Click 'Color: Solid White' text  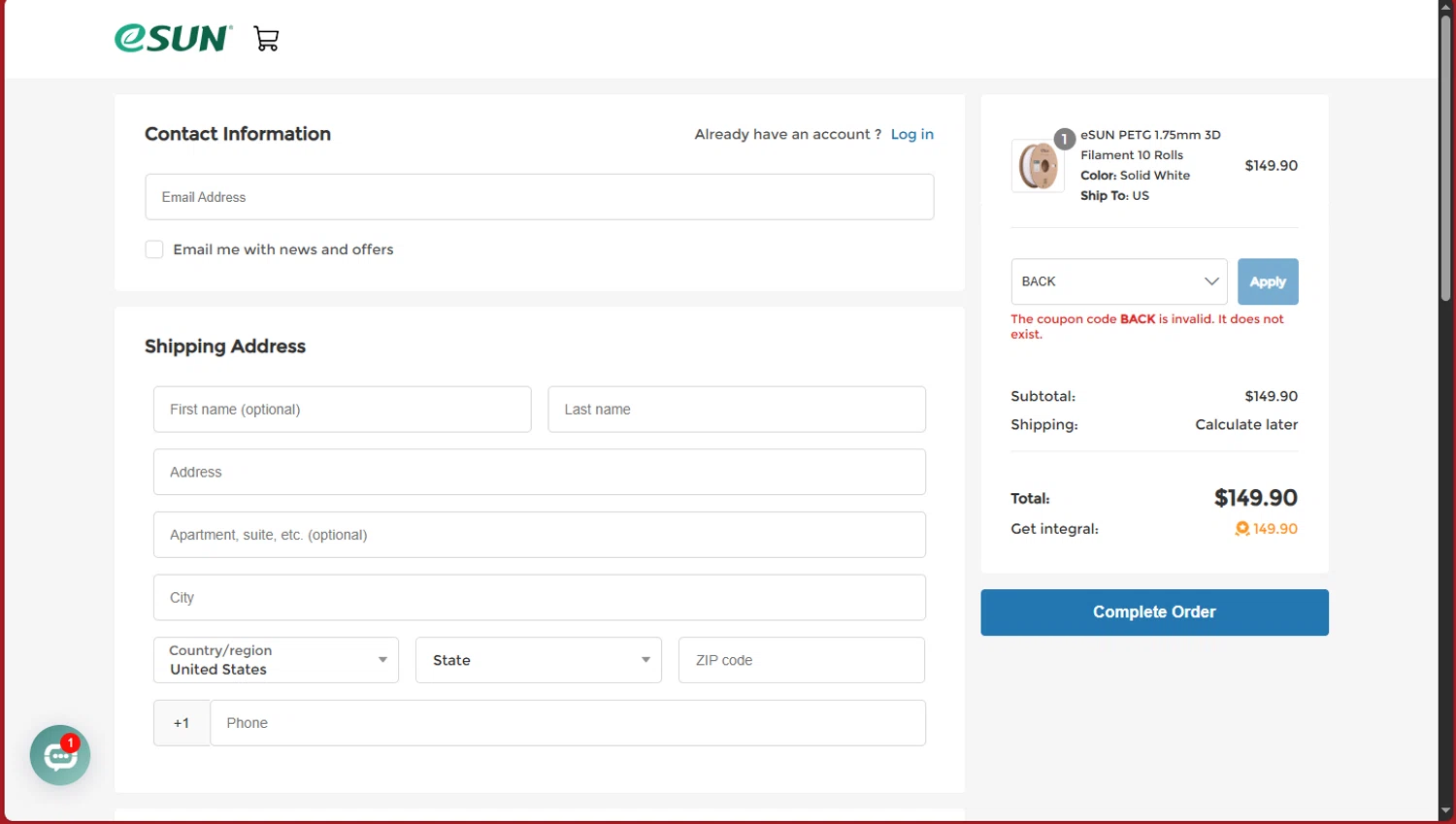pos(1135,176)
